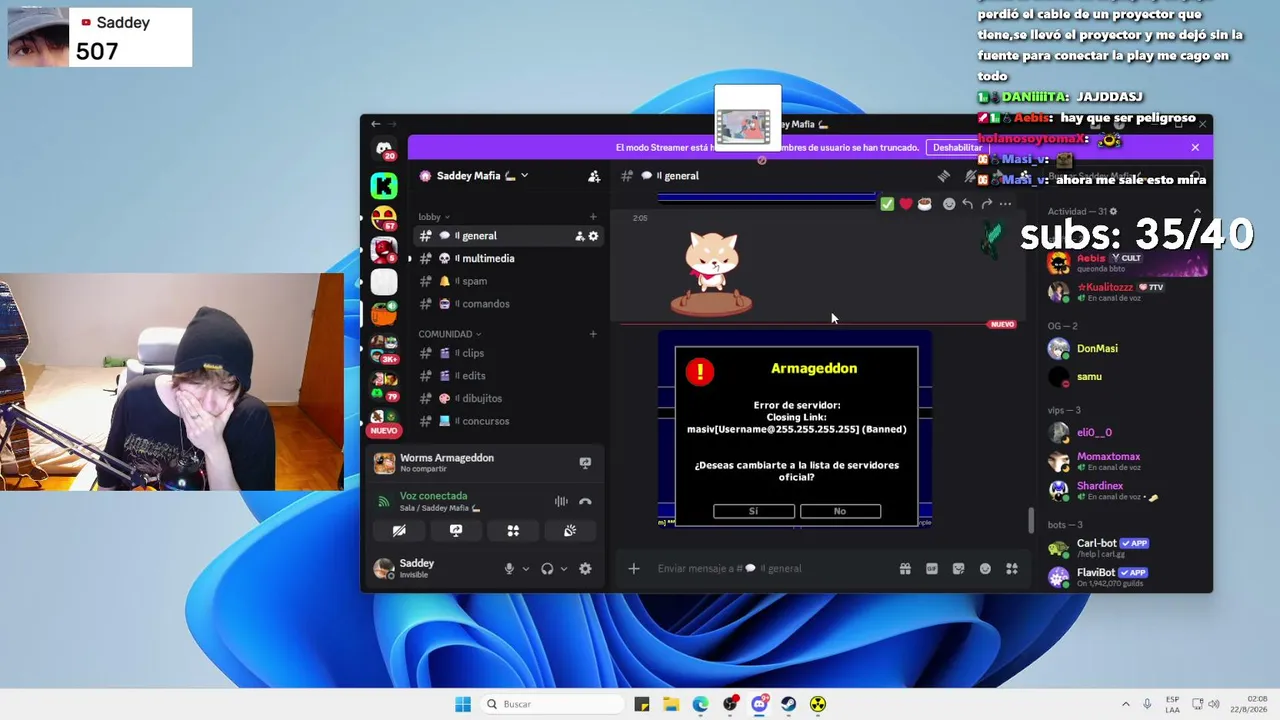Open microphone input device options arrow
Screen dimensions: 1280x720
point(526,569)
